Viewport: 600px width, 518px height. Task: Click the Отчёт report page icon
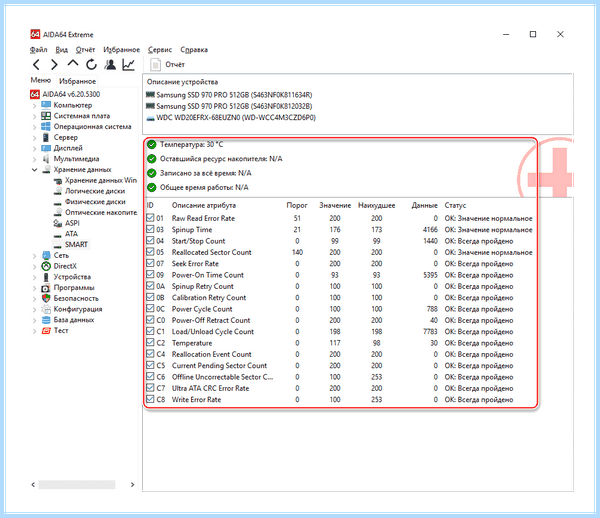155,65
